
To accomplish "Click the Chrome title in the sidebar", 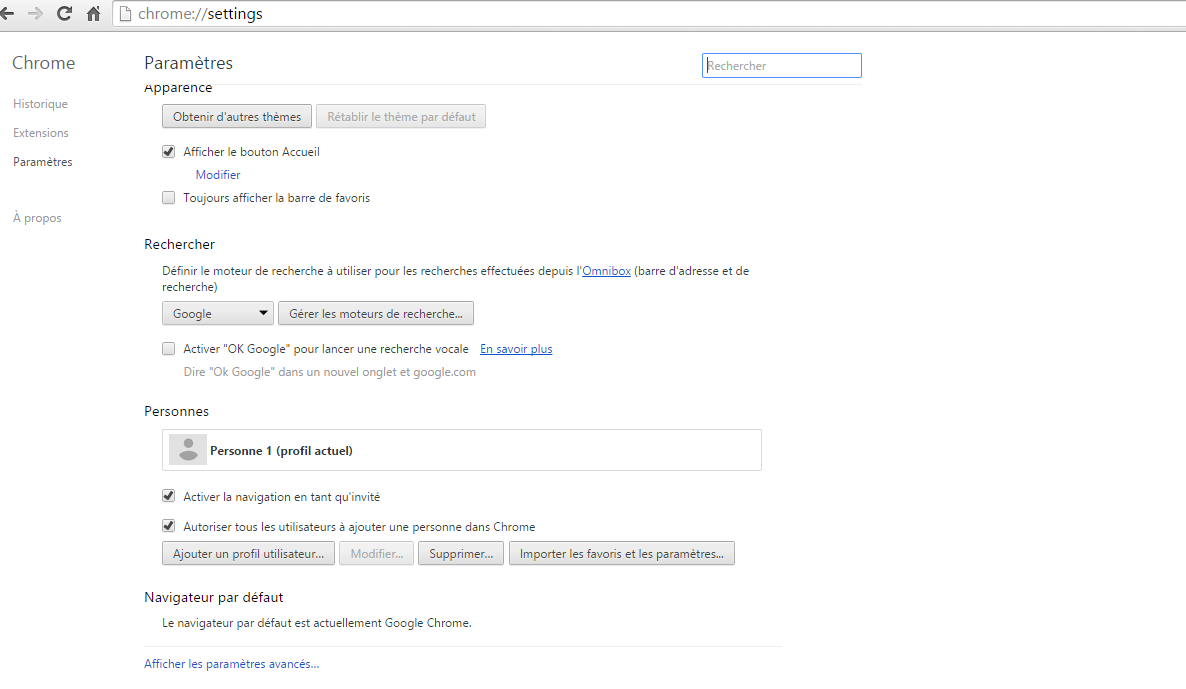I will tap(43, 63).
